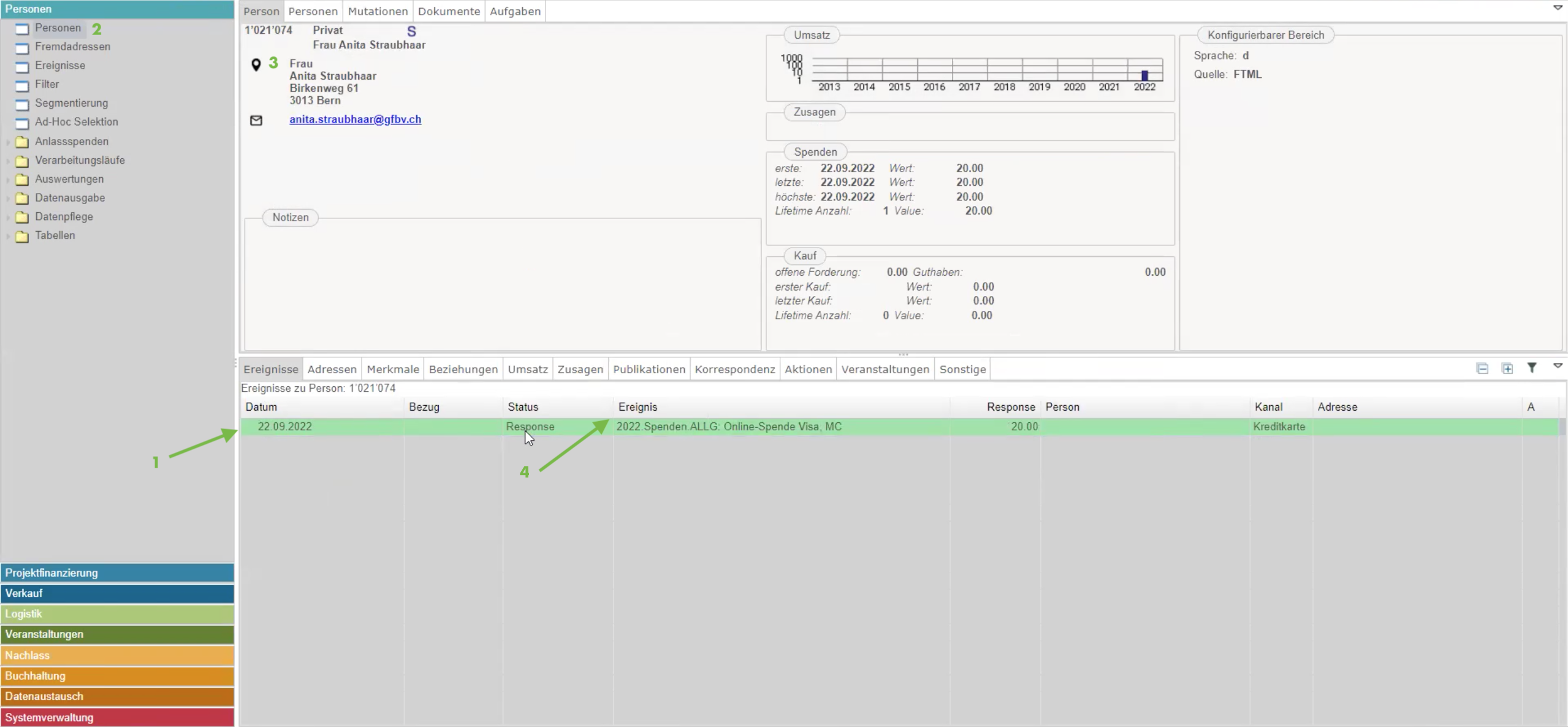This screenshot has height=727, width=1568.
Task: Open the Buchhaltung module bar
Action: coord(117,676)
